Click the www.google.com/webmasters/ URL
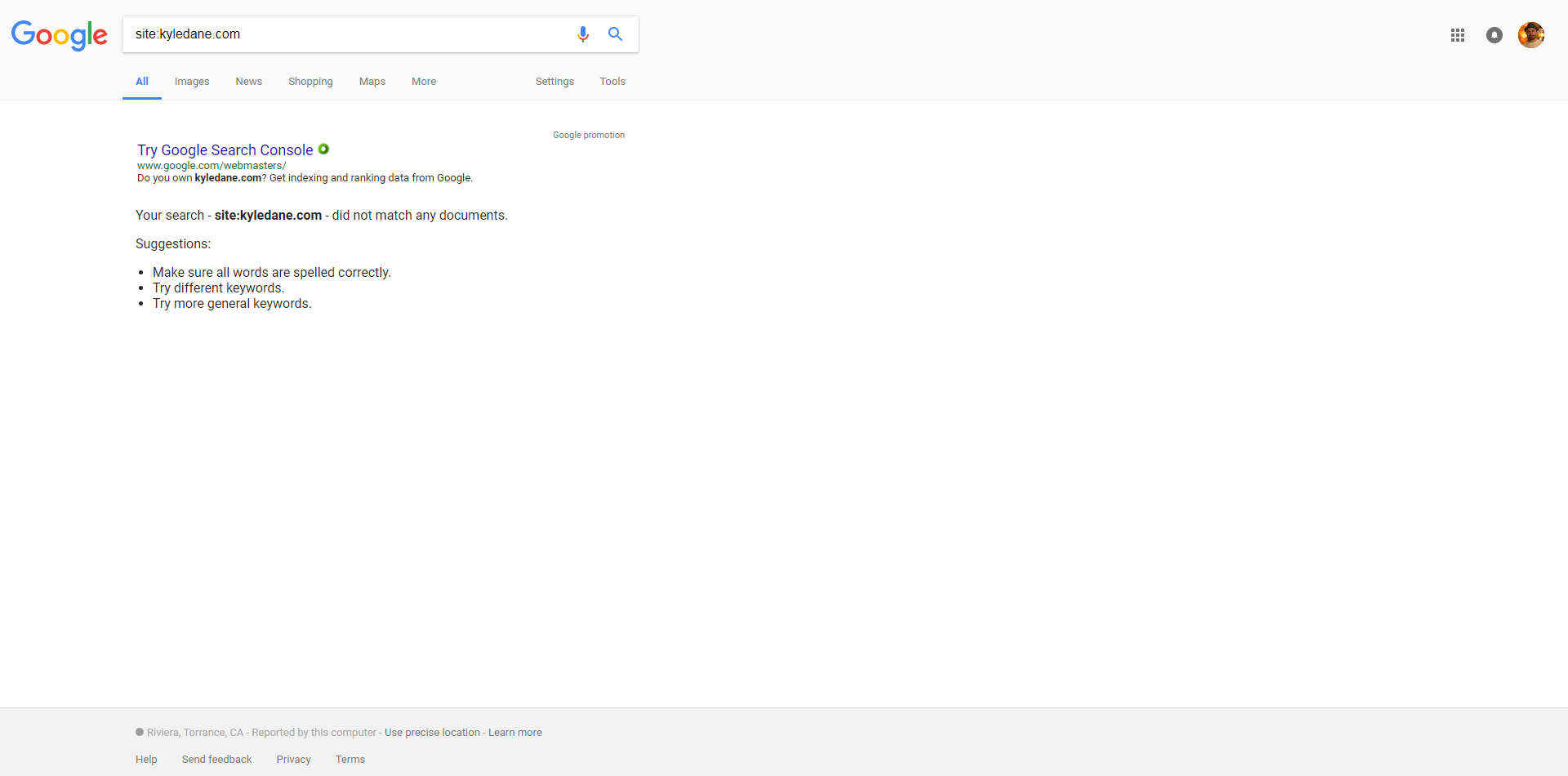Screen dimensions: 1568x776 click(212, 166)
